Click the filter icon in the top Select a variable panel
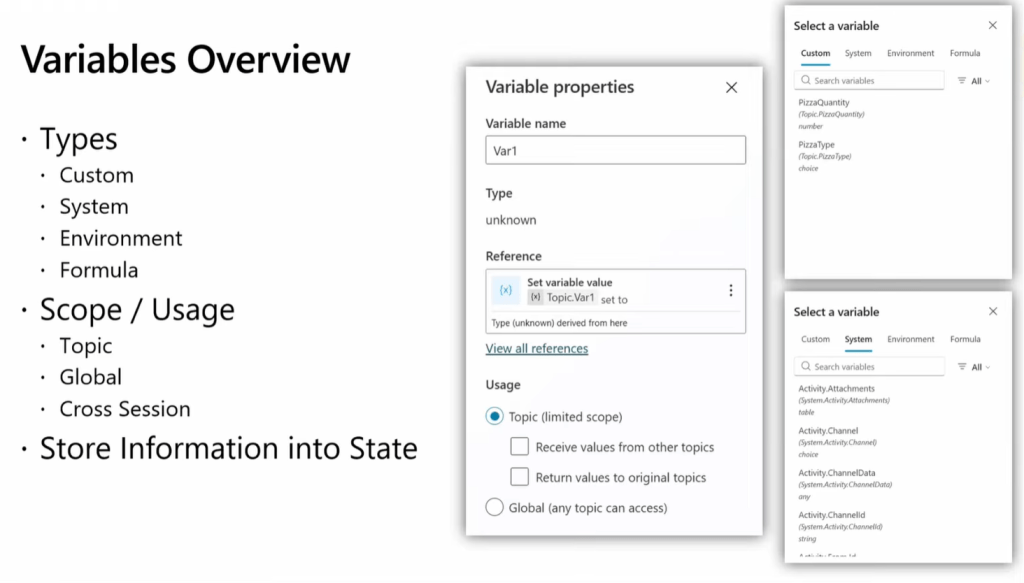The image size is (1024, 583). [962, 81]
